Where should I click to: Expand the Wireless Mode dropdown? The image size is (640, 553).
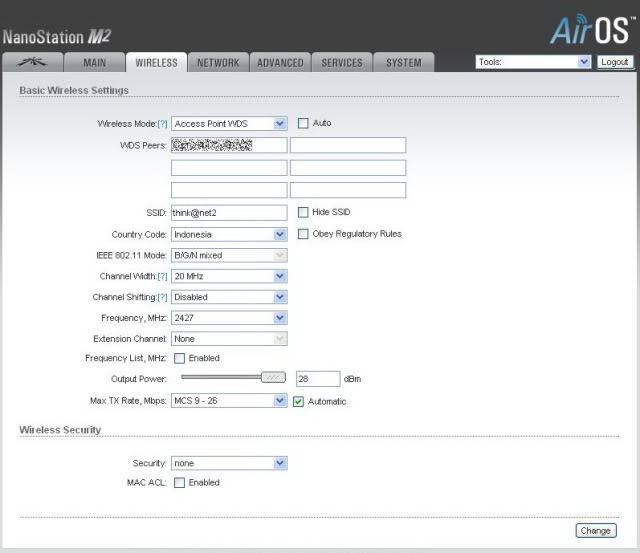point(229,124)
